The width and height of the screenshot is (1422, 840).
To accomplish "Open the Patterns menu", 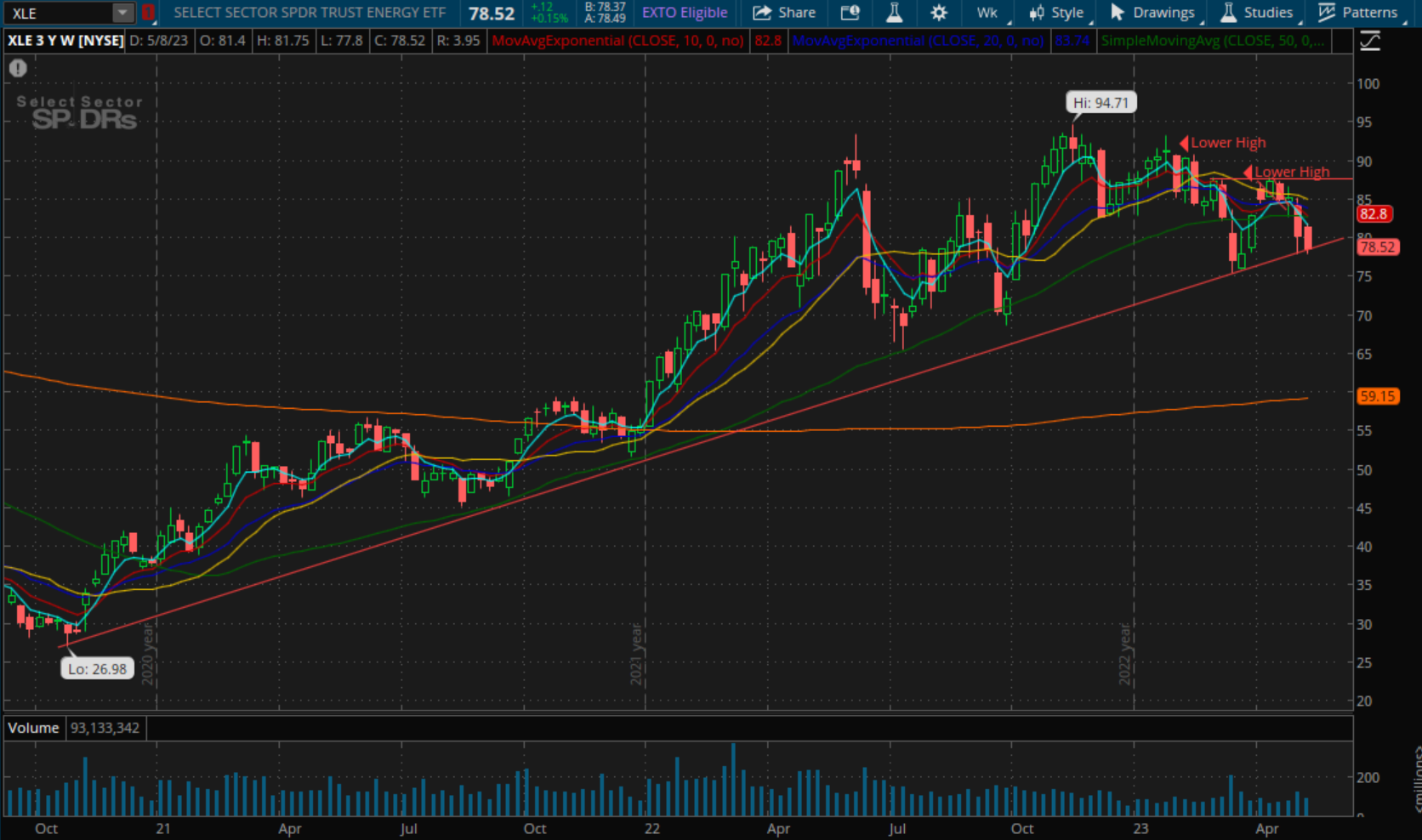I will click(1358, 13).
